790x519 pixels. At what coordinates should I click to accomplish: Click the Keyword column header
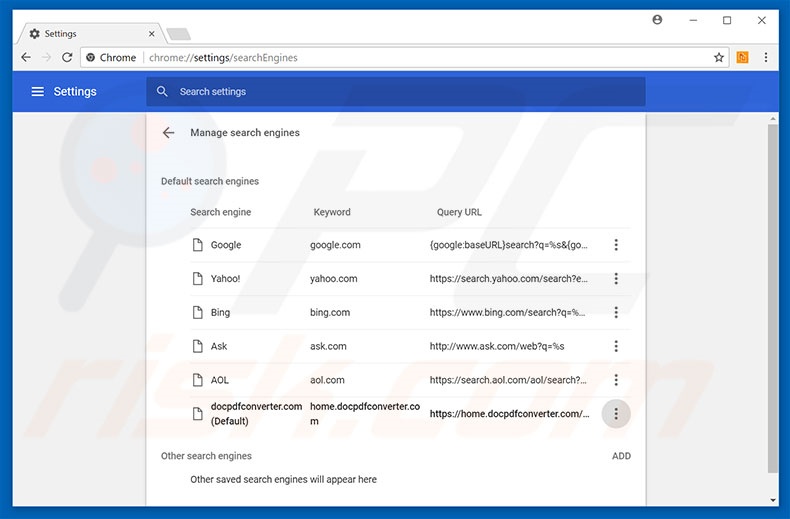pyautogui.click(x=332, y=212)
